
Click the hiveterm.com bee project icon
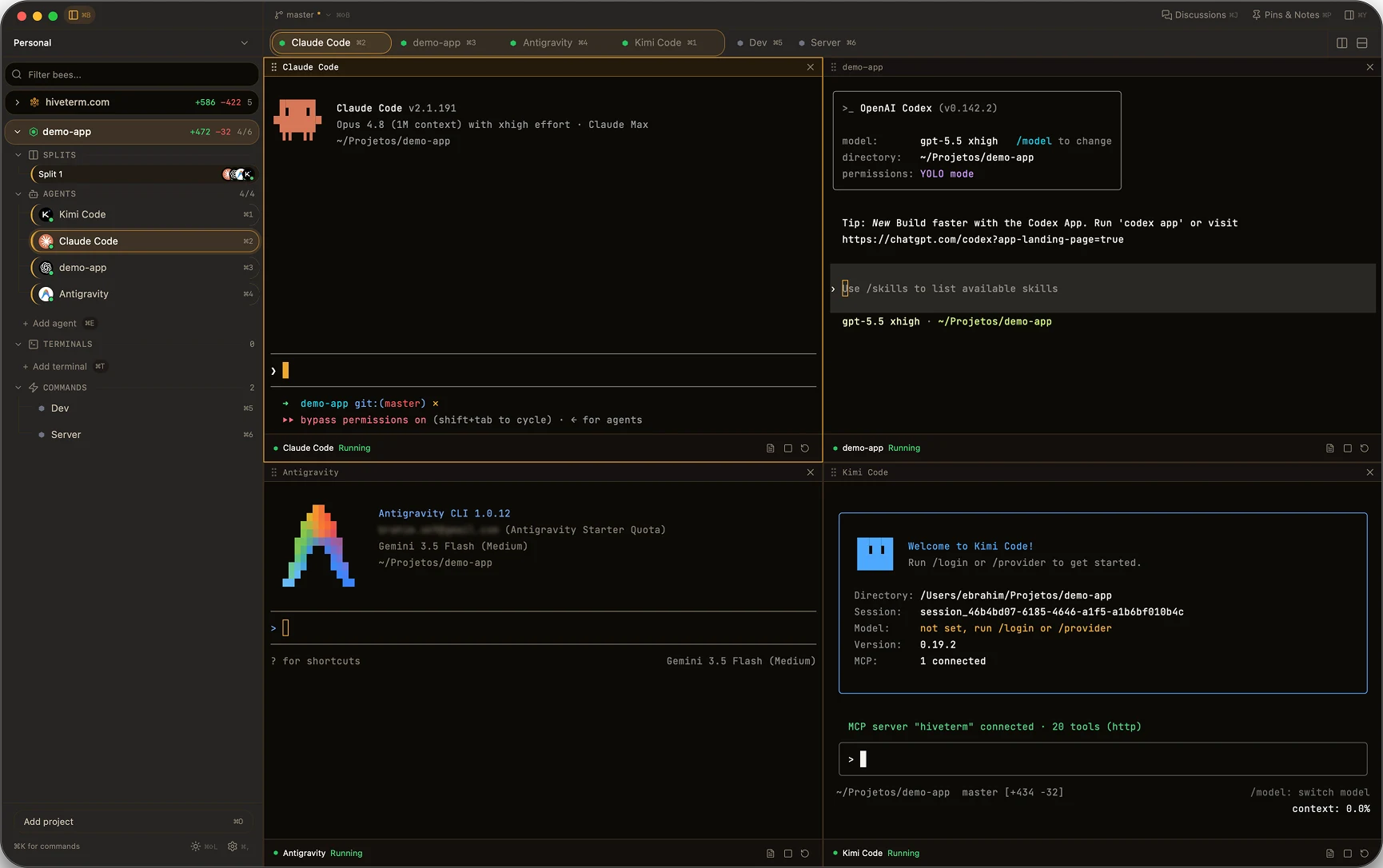point(34,102)
